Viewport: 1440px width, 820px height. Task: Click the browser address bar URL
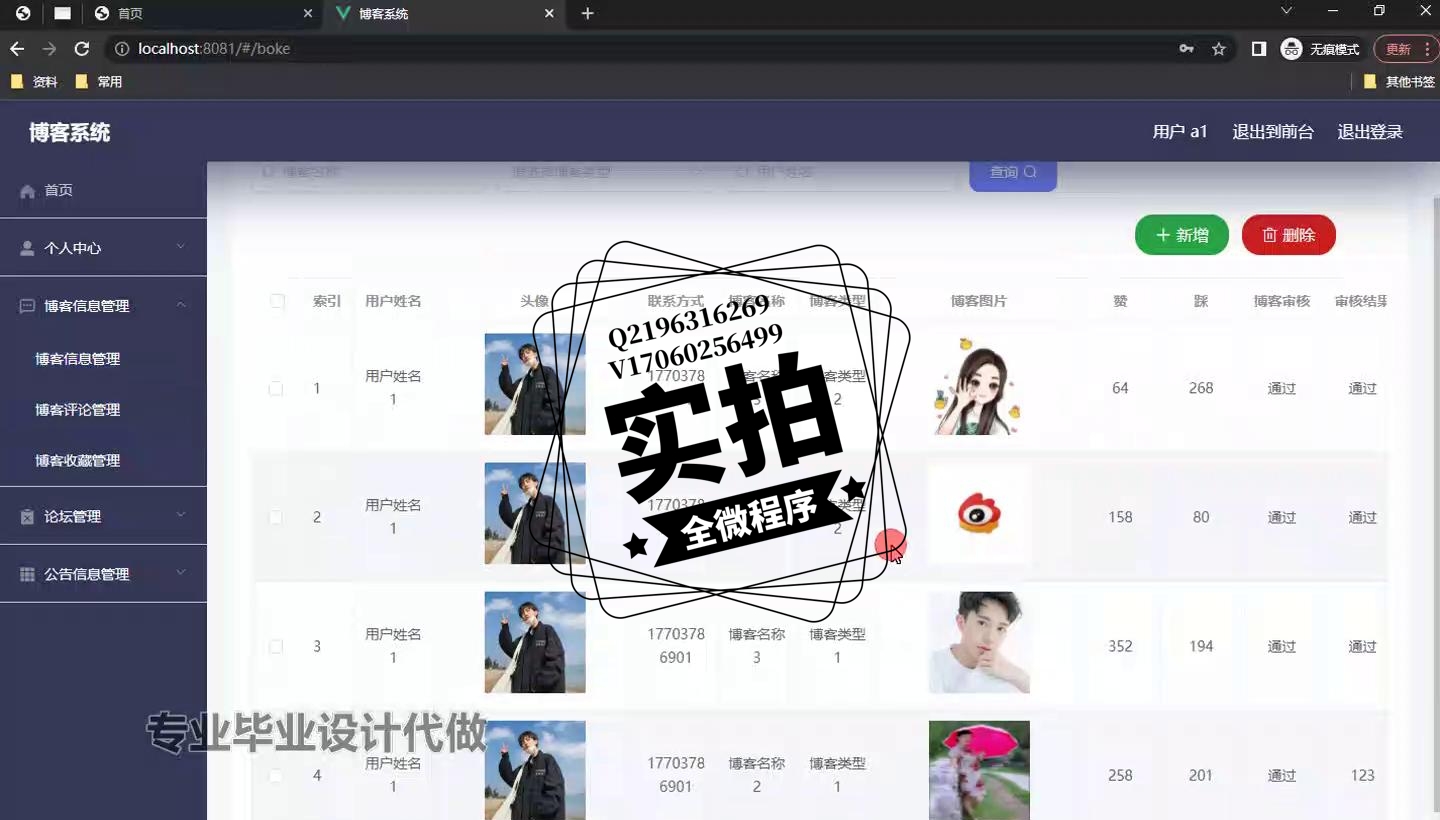pyautogui.click(x=214, y=49)
